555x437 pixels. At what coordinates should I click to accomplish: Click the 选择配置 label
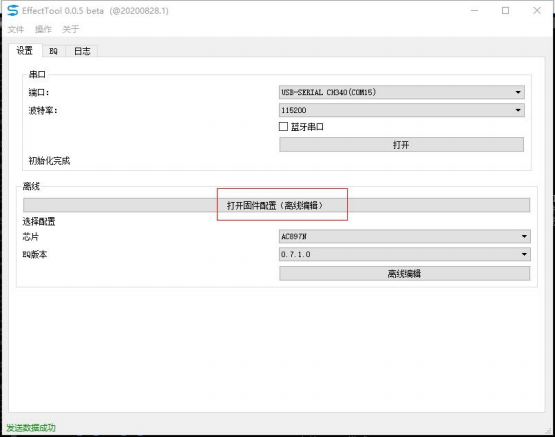39,222
